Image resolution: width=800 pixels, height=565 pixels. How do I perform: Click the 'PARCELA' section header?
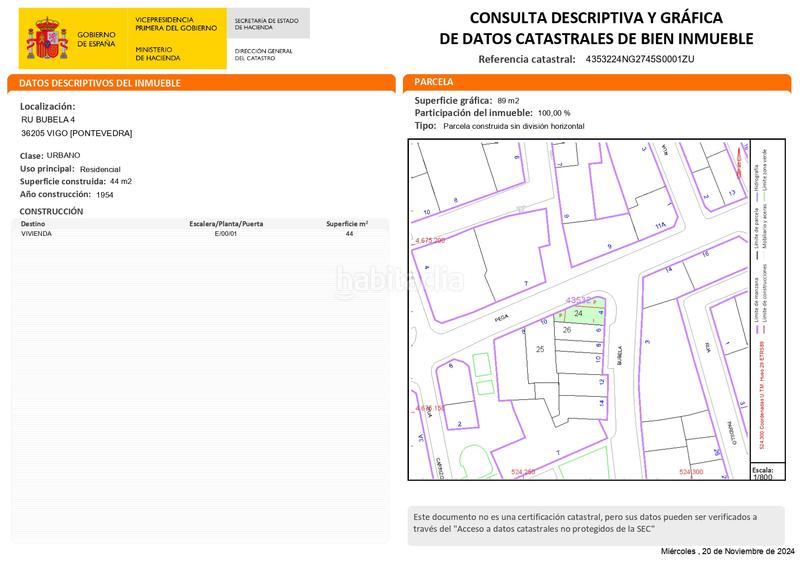click(x=434, y=82)
